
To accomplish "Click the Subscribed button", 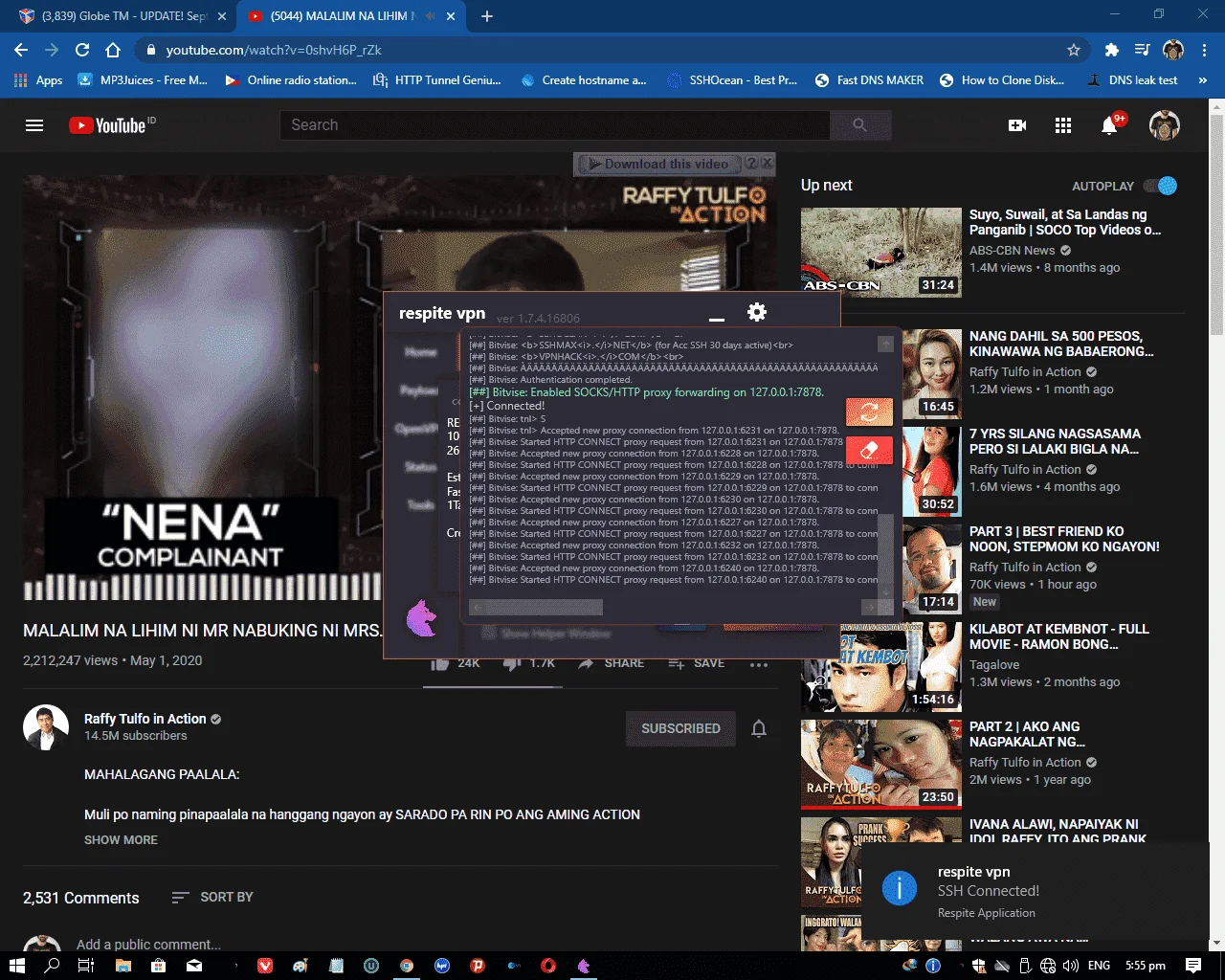I will tap(680, 728).
